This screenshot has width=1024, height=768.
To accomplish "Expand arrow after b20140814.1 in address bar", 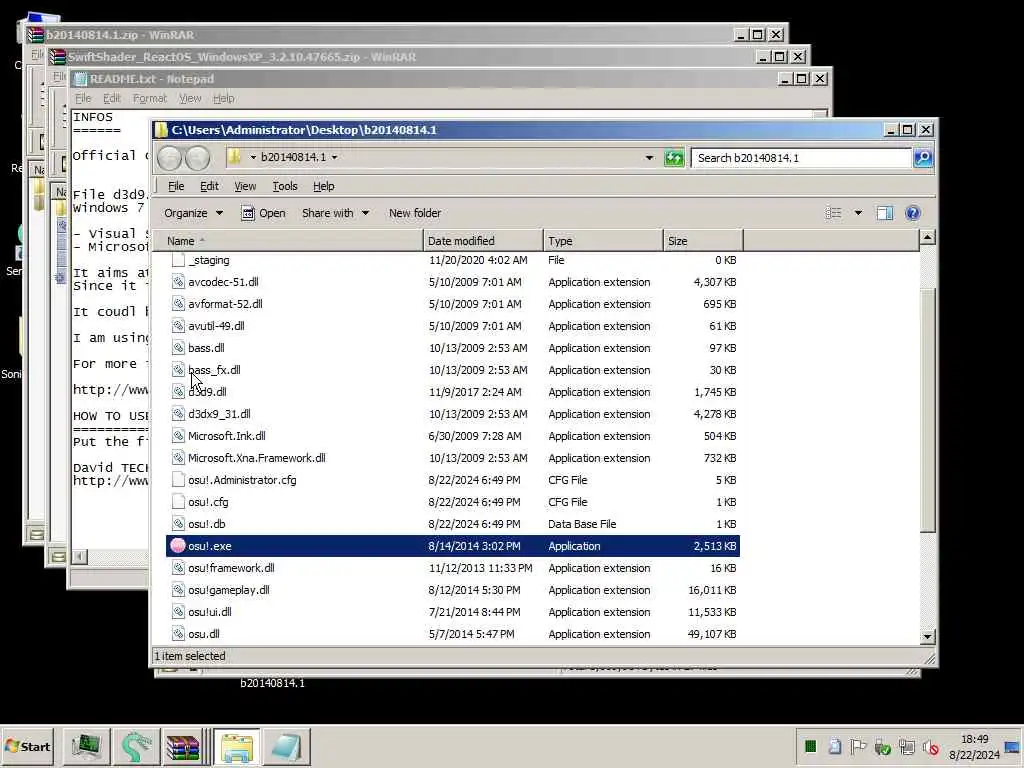I will (x=334, y=157).
